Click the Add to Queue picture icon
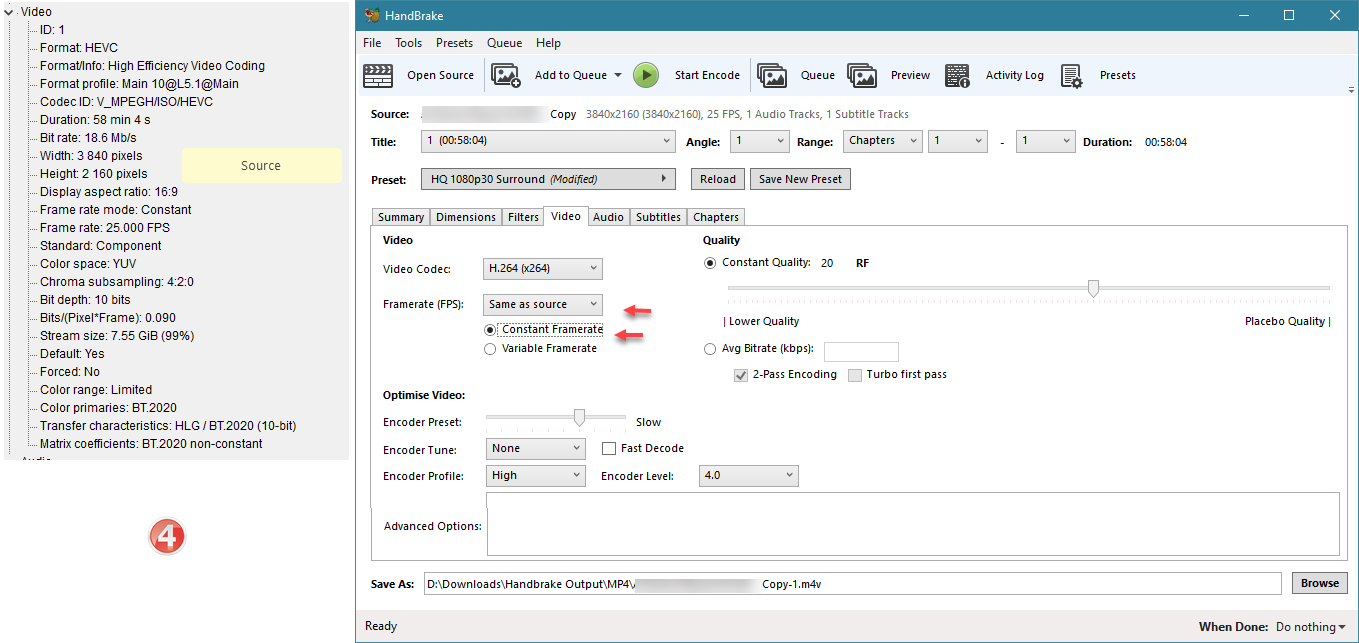This screenshot has height=643, width=1359. pos(506,75)
